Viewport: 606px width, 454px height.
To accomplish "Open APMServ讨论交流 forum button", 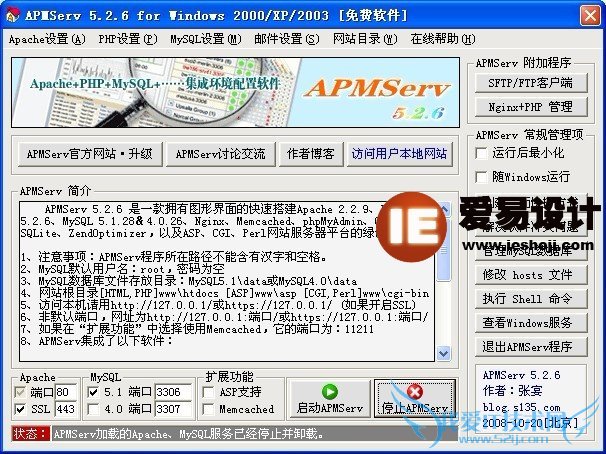I will pyautogui.click(x=220, y=154).
